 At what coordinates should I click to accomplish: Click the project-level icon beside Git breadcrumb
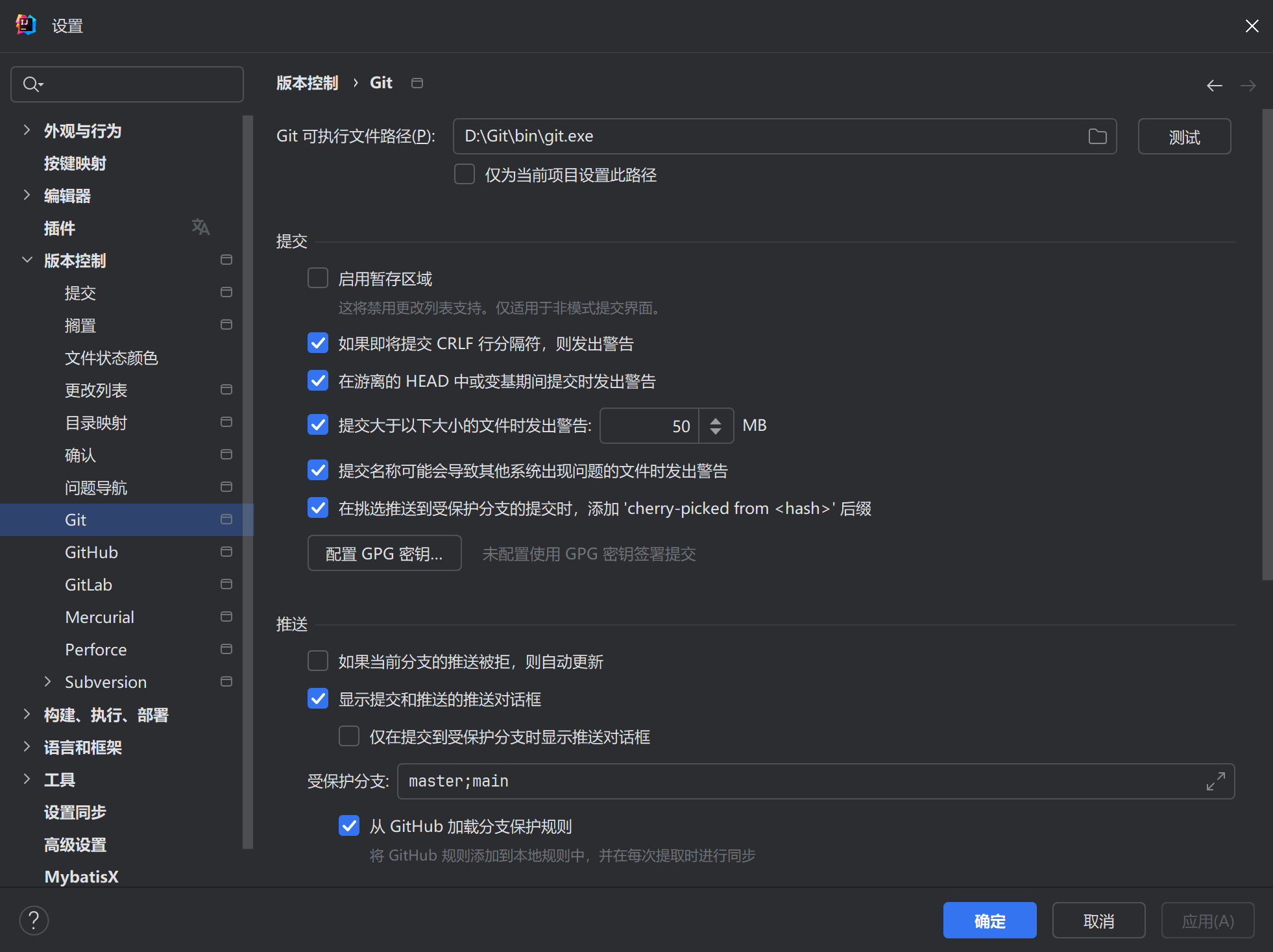[x=417, y=83]
